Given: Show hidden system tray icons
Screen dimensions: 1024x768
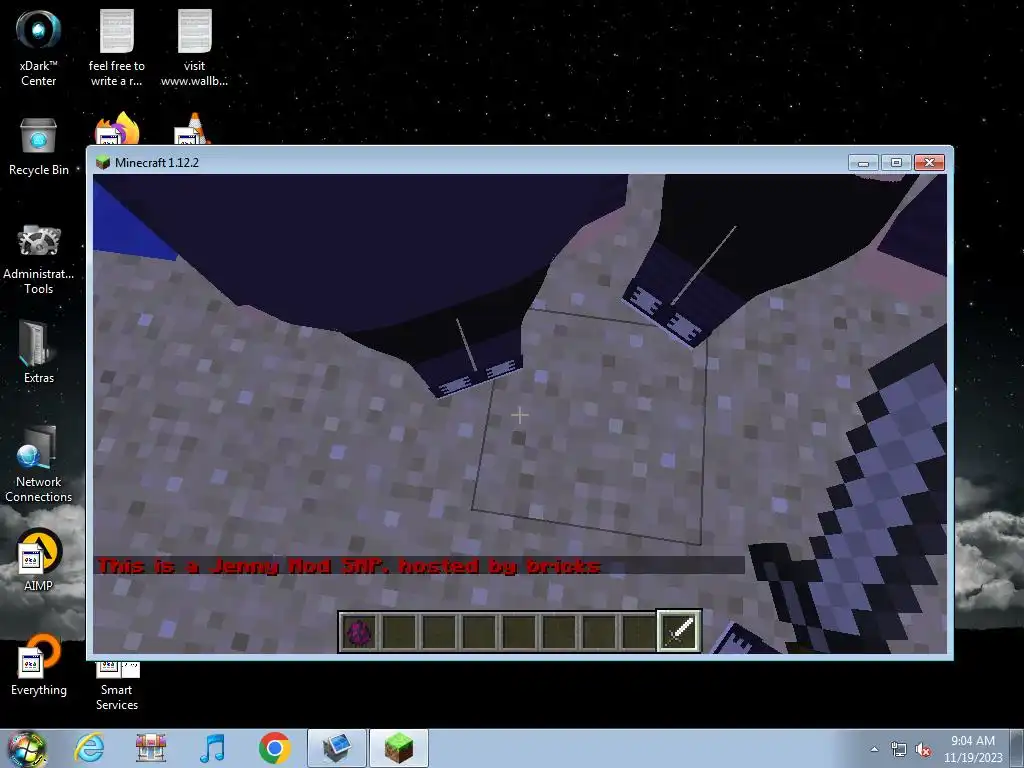Looking at the screenshot, I should pos(874,749).
